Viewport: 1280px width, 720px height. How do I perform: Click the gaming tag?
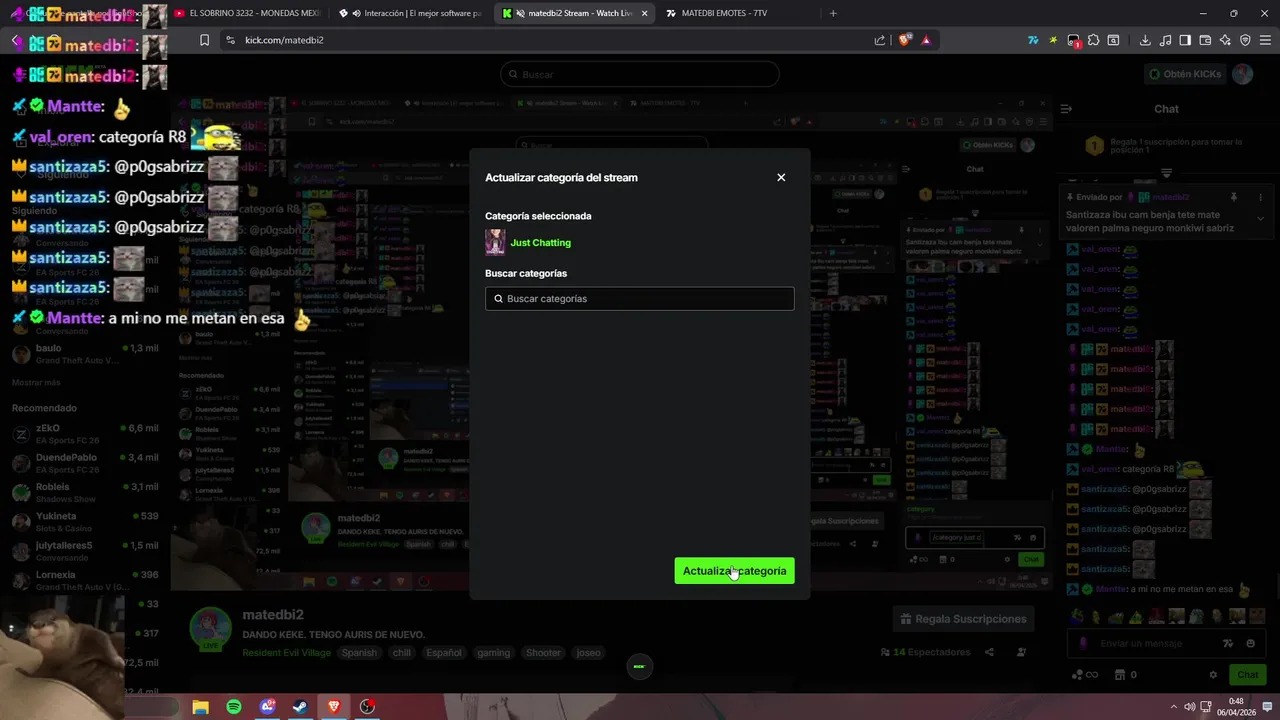[x=493, y=653]
